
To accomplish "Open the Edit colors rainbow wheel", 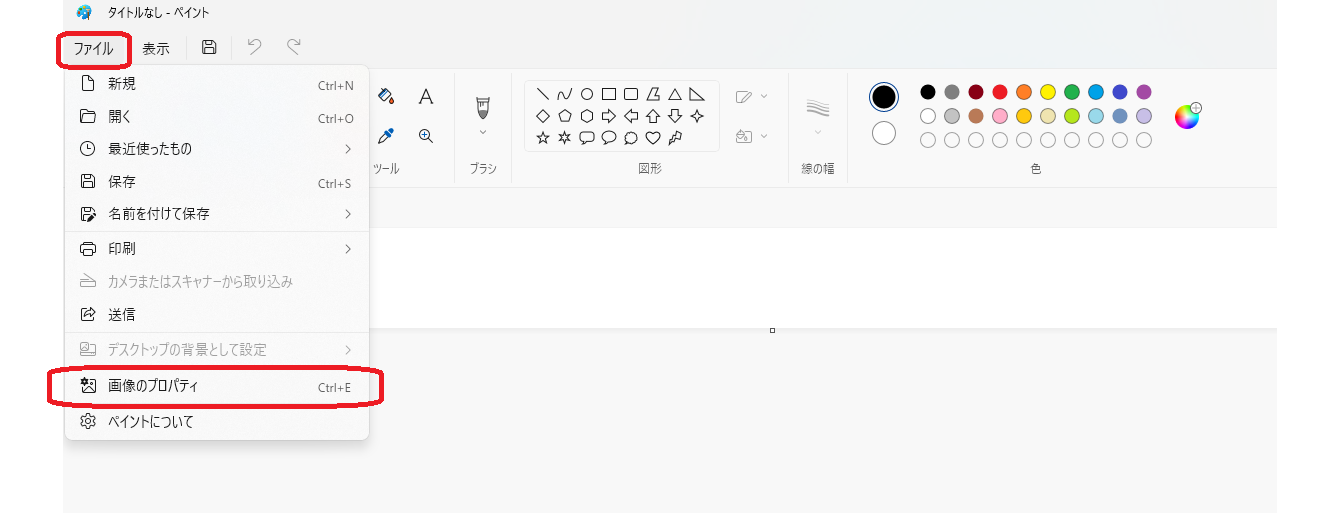I will (x=1187, y=116).
